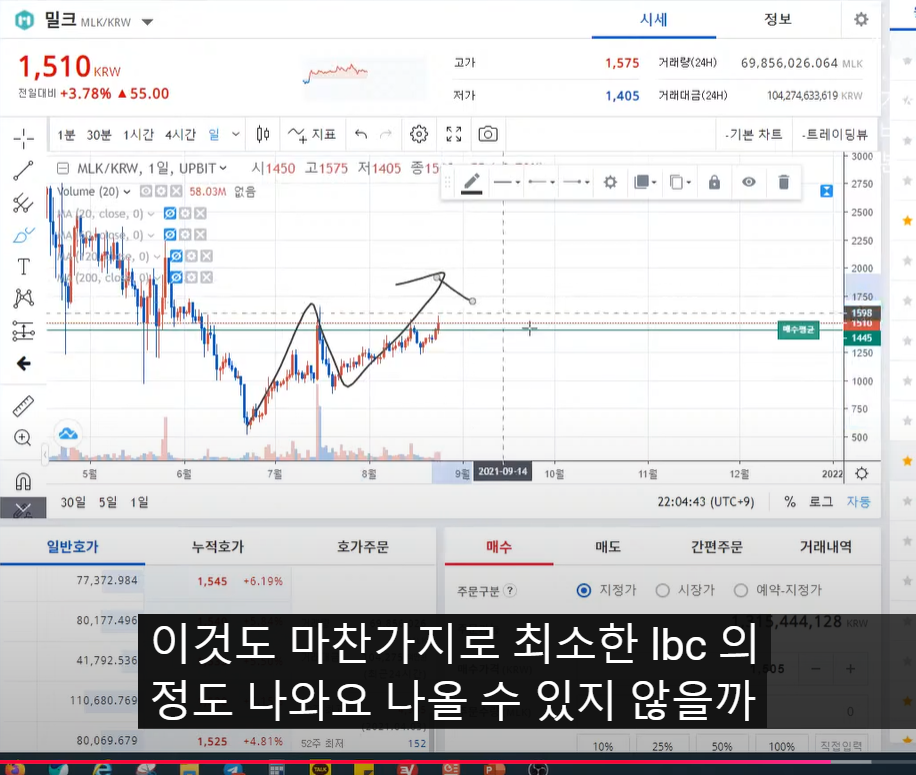The width and height of the screenshot is (916, 775).
Task: Click the blue hourglass marker on chart
Action: point(826,190)
